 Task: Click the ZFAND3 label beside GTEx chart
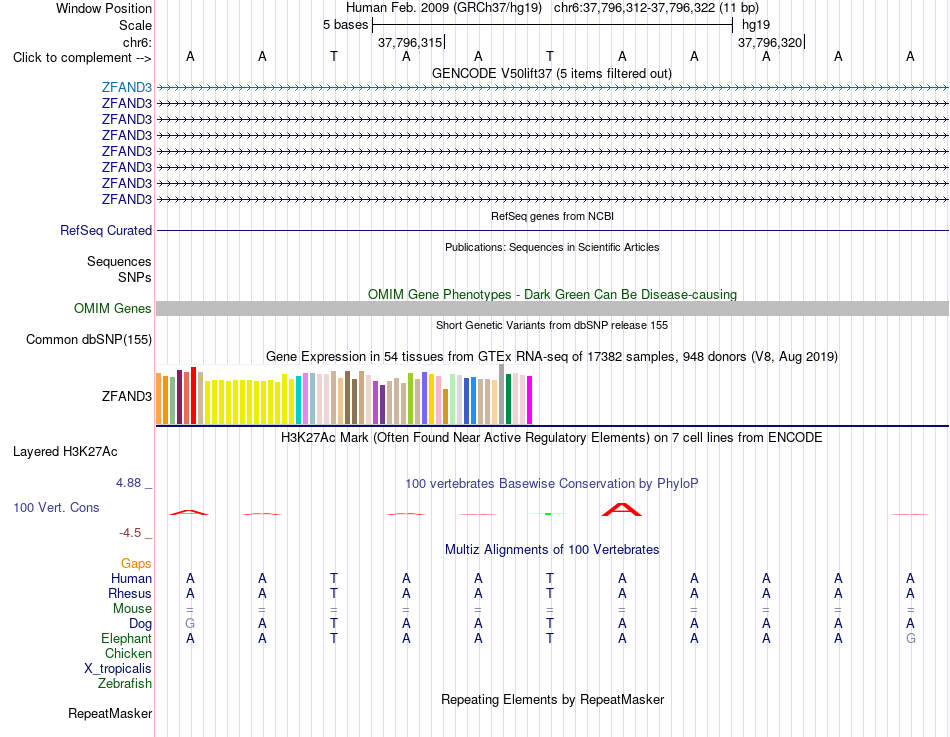127,396
